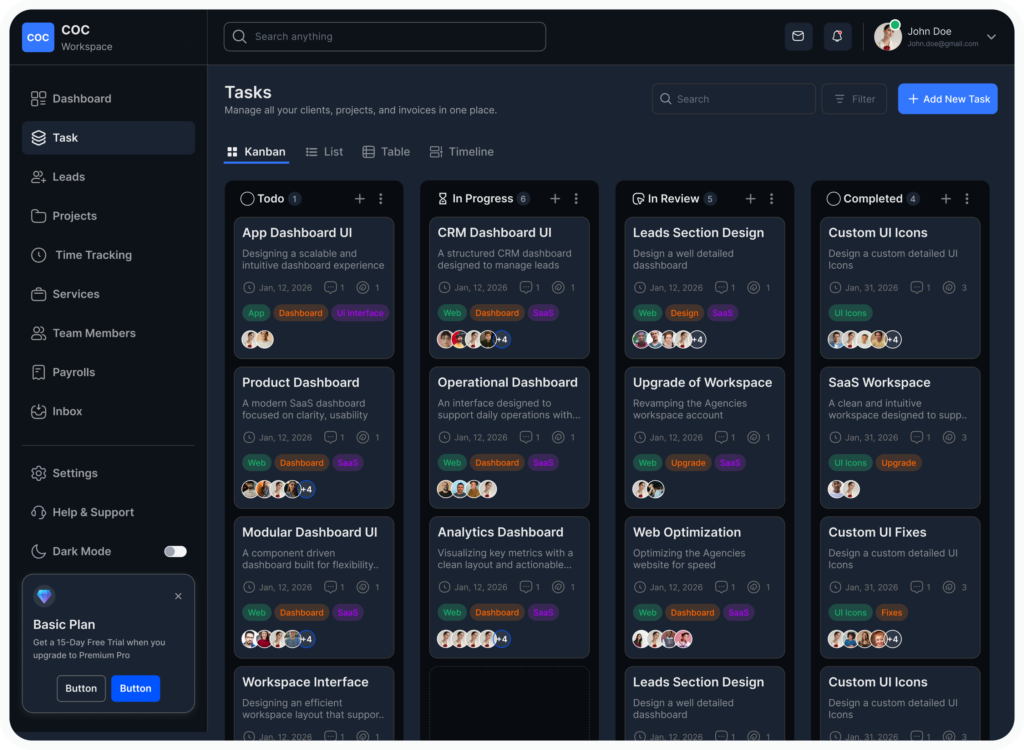
Task: Toggle the Dark Mode switch
Action: [175, 551]
